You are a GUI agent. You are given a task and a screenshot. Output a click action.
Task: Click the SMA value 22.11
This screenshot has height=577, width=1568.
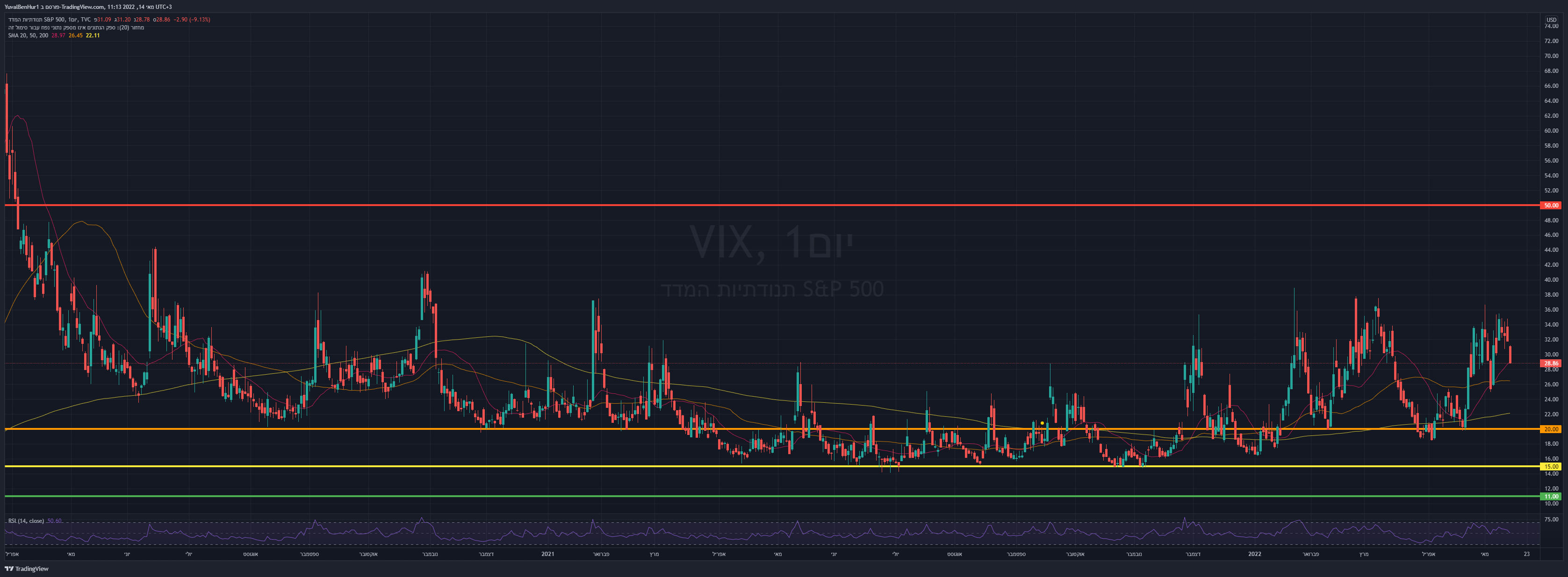(93, 35)
